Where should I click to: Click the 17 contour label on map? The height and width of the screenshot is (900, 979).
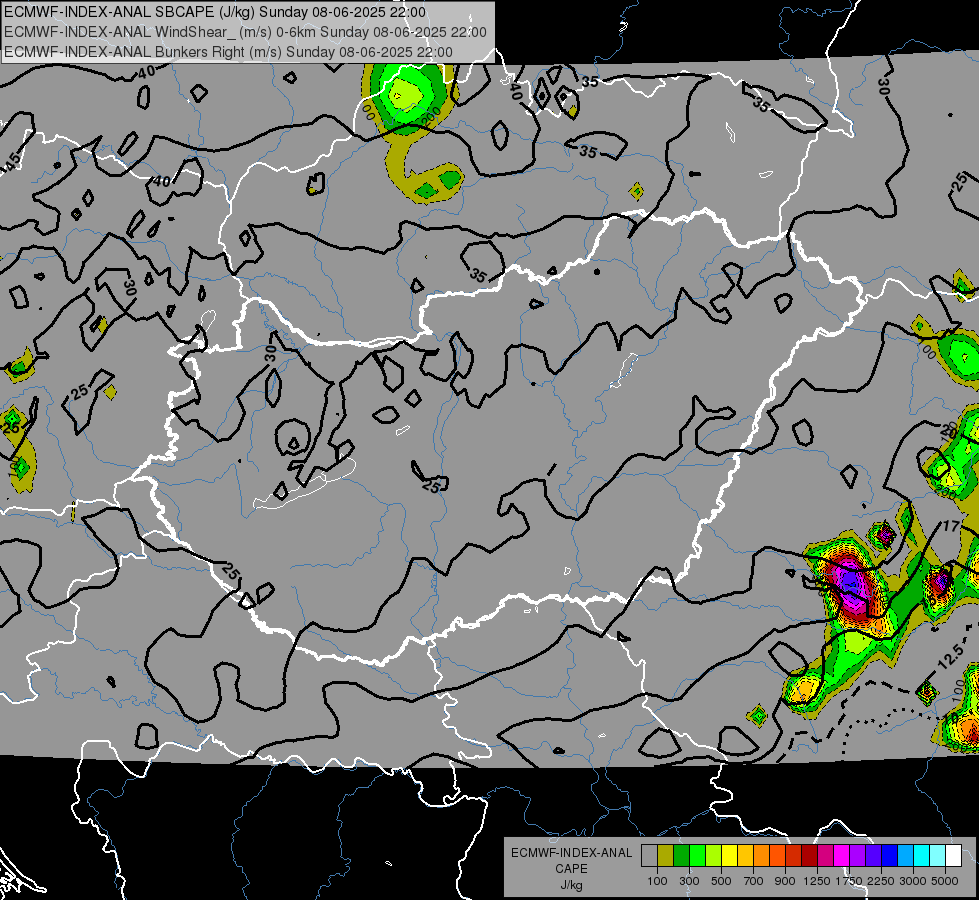951,526
